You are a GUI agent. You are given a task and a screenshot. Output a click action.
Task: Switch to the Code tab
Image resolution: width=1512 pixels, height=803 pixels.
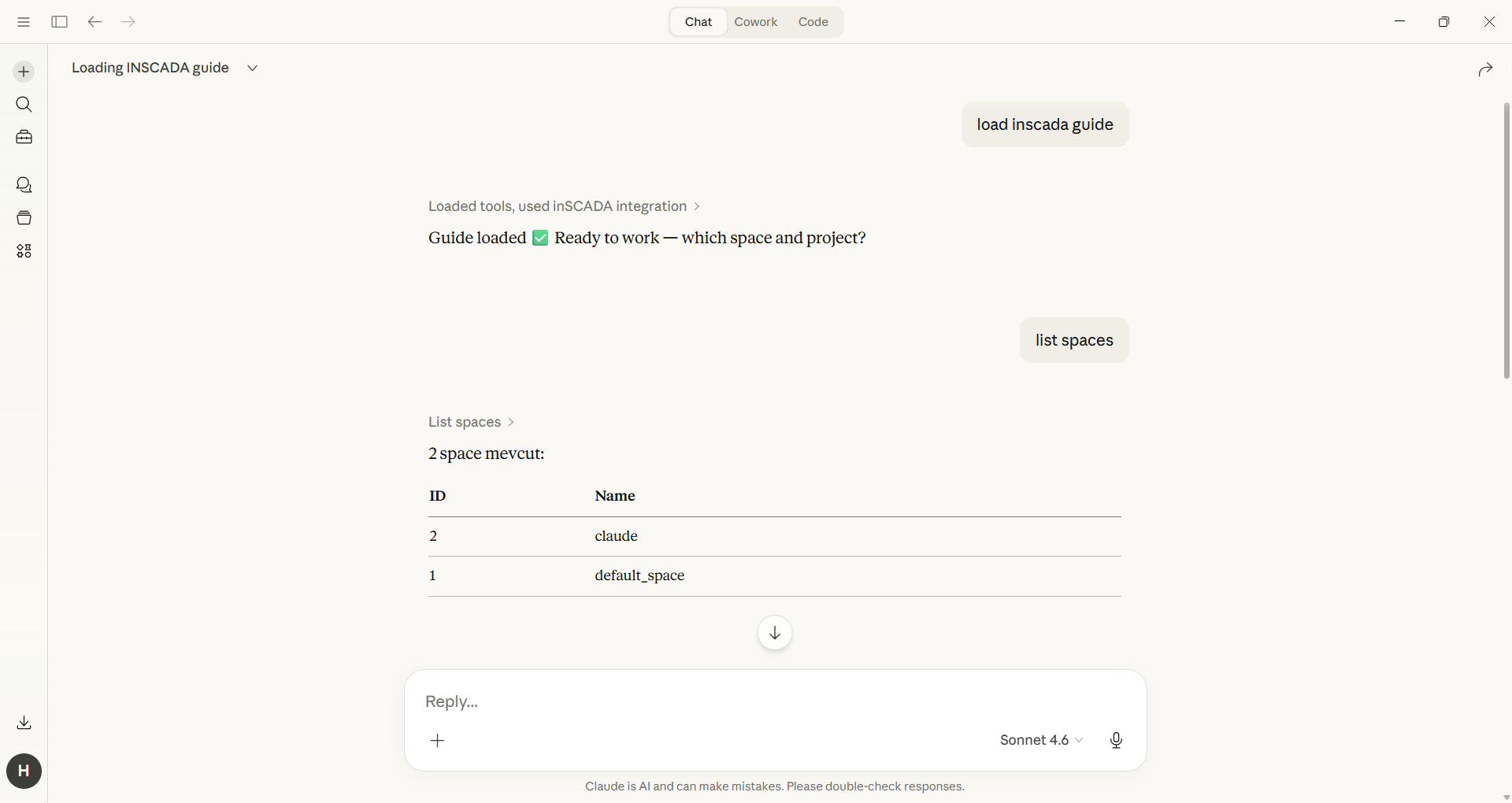(x=813, y=22)
